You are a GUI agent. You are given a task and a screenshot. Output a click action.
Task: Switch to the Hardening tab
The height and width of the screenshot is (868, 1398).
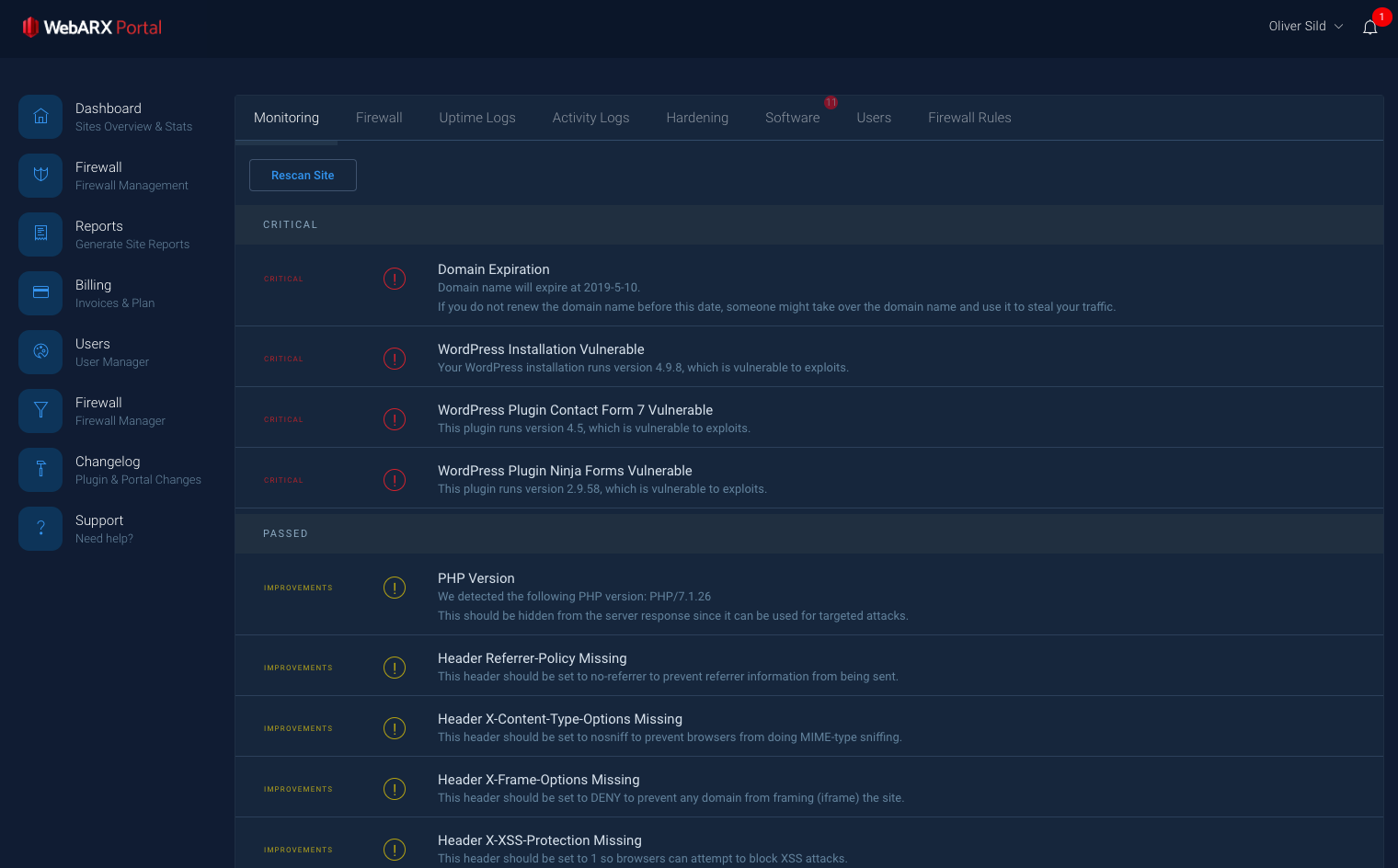point(697,118)
